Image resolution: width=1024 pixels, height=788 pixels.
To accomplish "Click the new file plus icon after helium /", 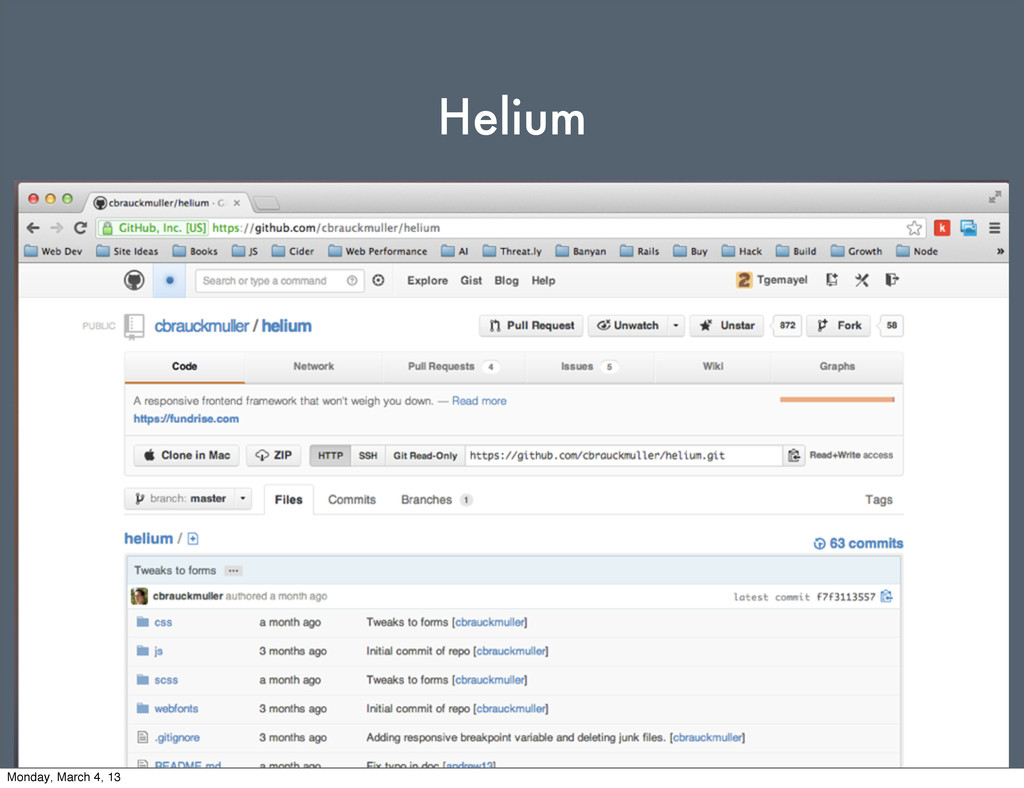I will [193, 539].
